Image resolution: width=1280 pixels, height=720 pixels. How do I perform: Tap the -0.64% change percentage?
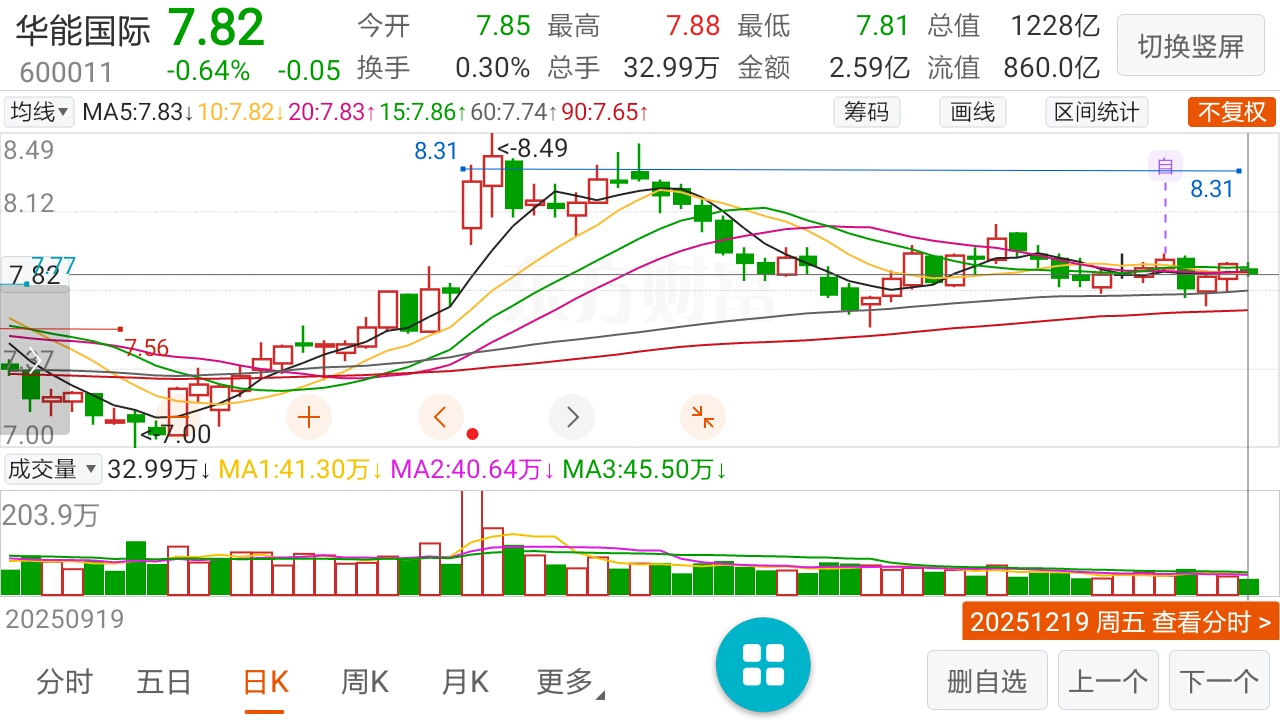208,71
